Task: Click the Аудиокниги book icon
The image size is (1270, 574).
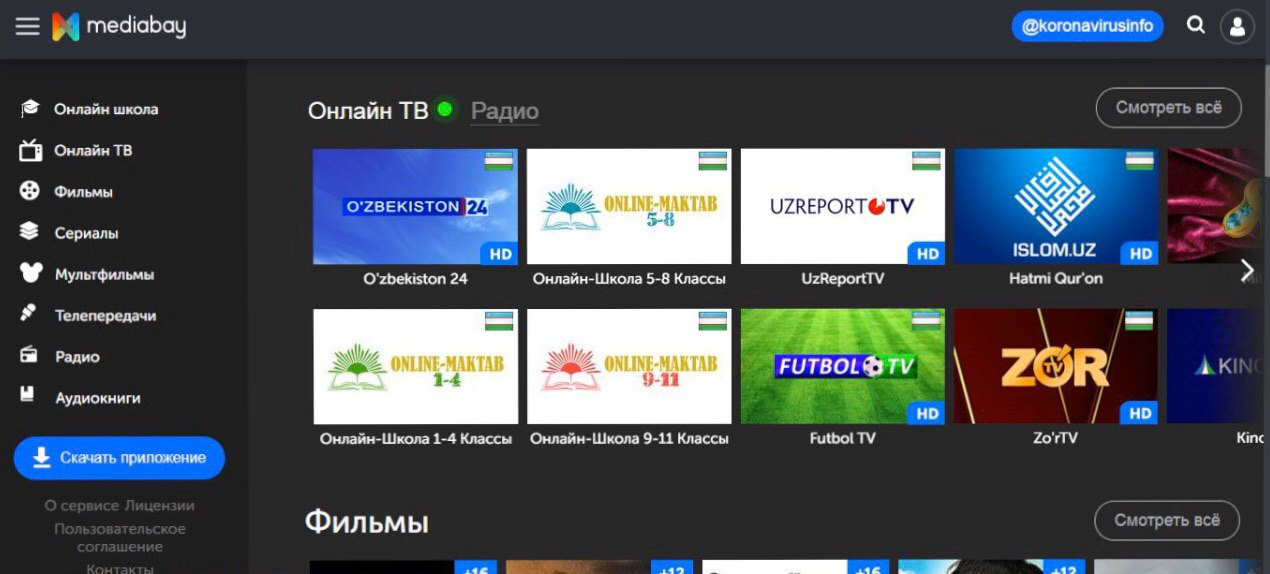Action: click(29, 396)
